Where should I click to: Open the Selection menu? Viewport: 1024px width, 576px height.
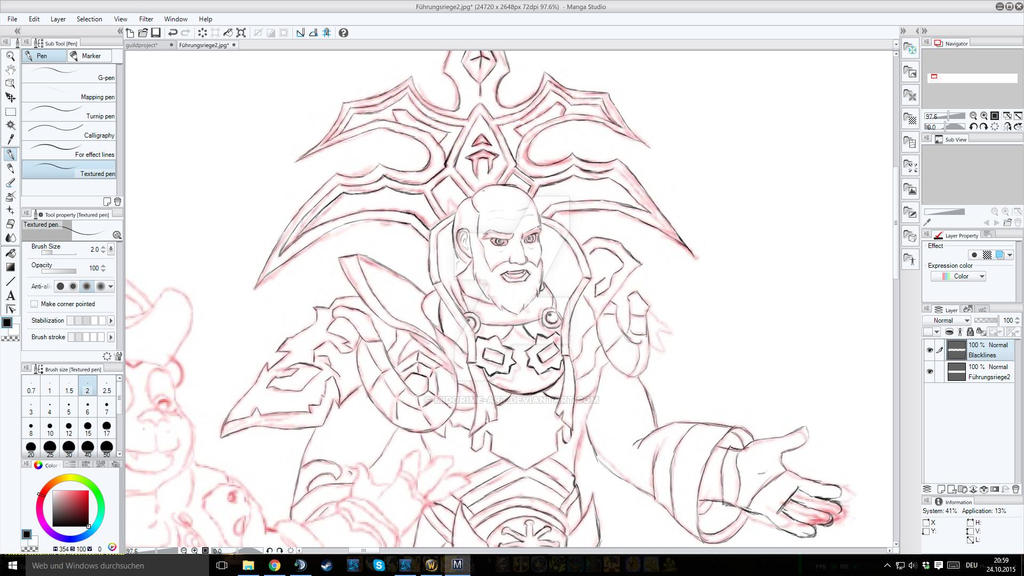[89, 19]
